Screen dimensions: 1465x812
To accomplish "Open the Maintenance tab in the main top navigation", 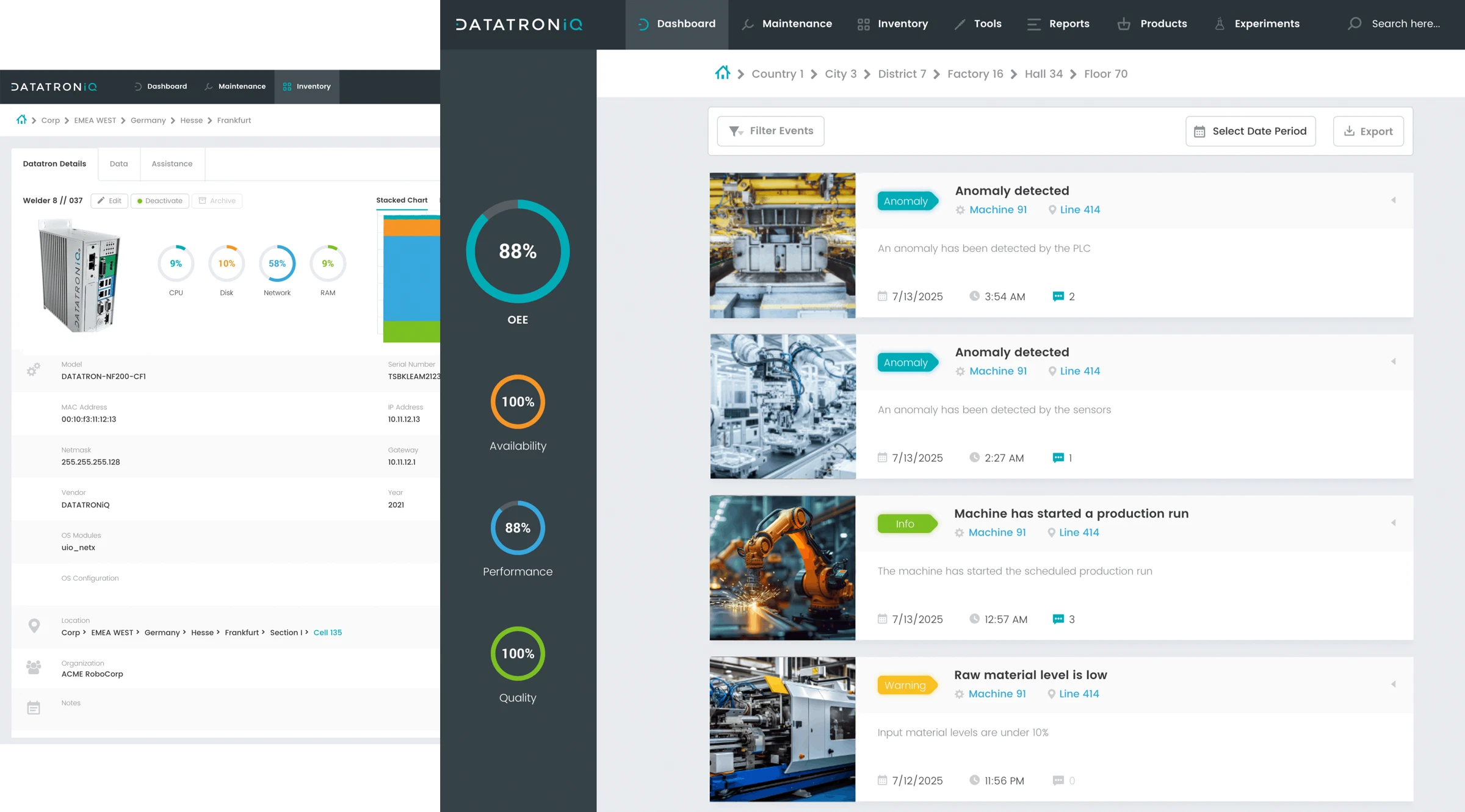I will (x=787, y=24).
